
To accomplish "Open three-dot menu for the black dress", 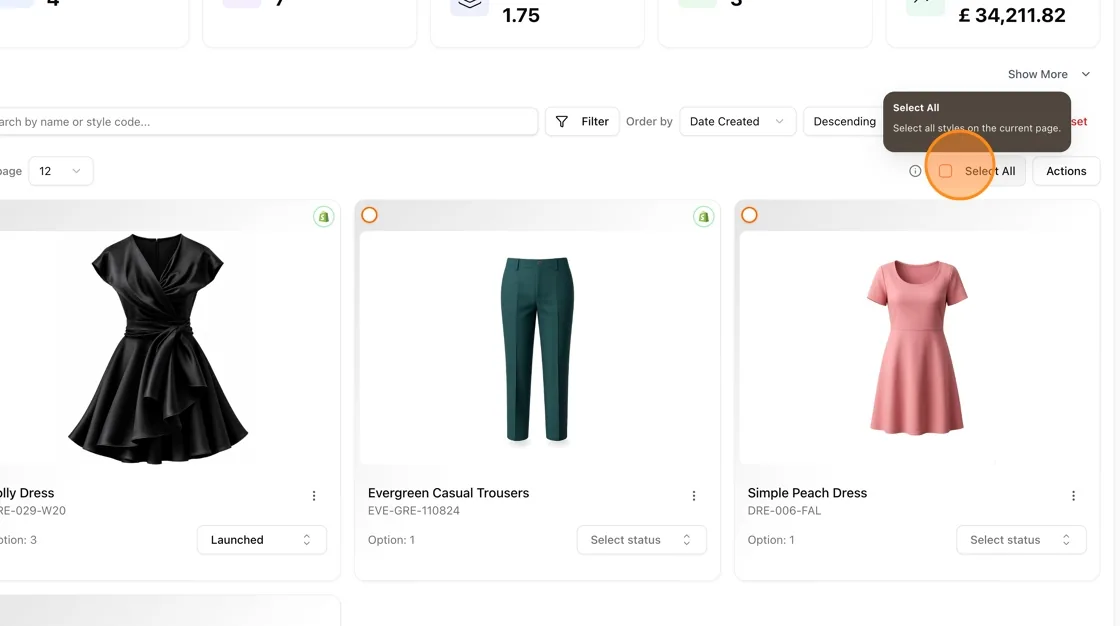I will [x=314, y=495].
